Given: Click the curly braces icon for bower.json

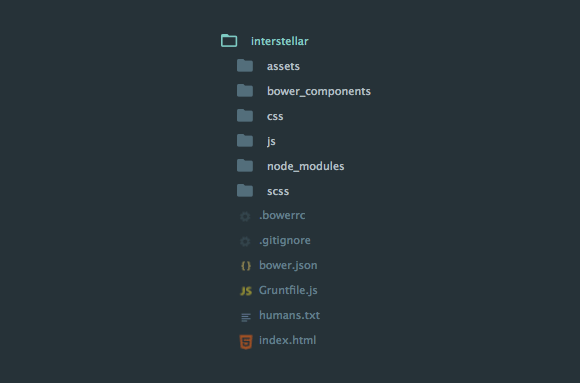Looking at the screenshot, I should coord(246,266).
